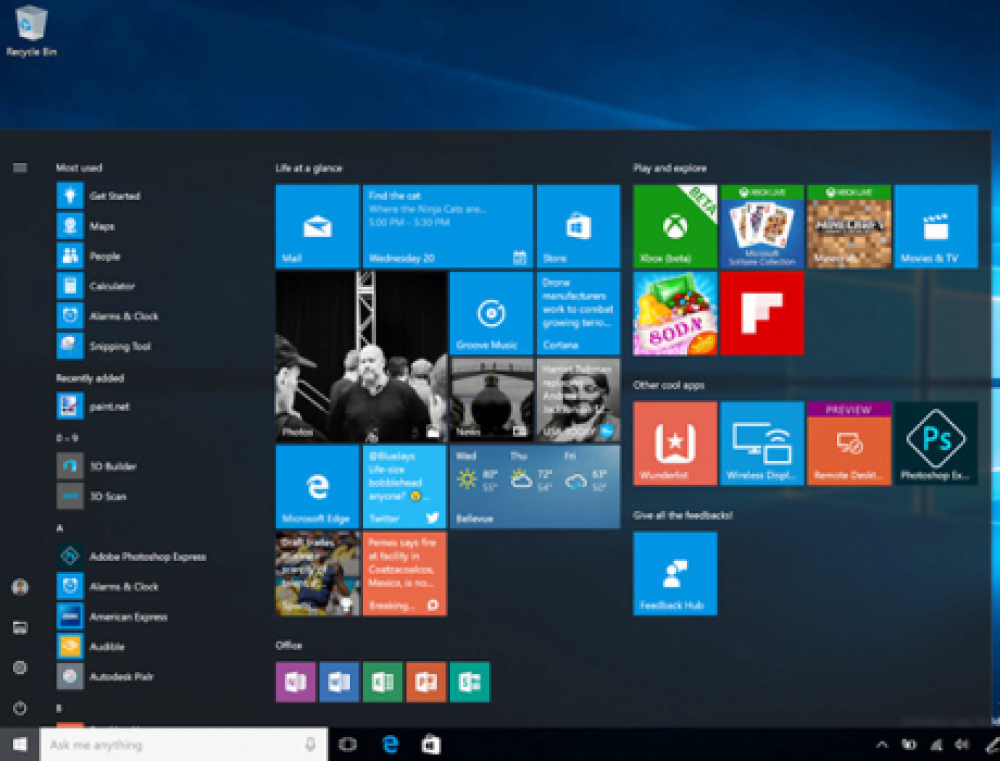Open the Wunderlist tile

click(x=675, y=443)
